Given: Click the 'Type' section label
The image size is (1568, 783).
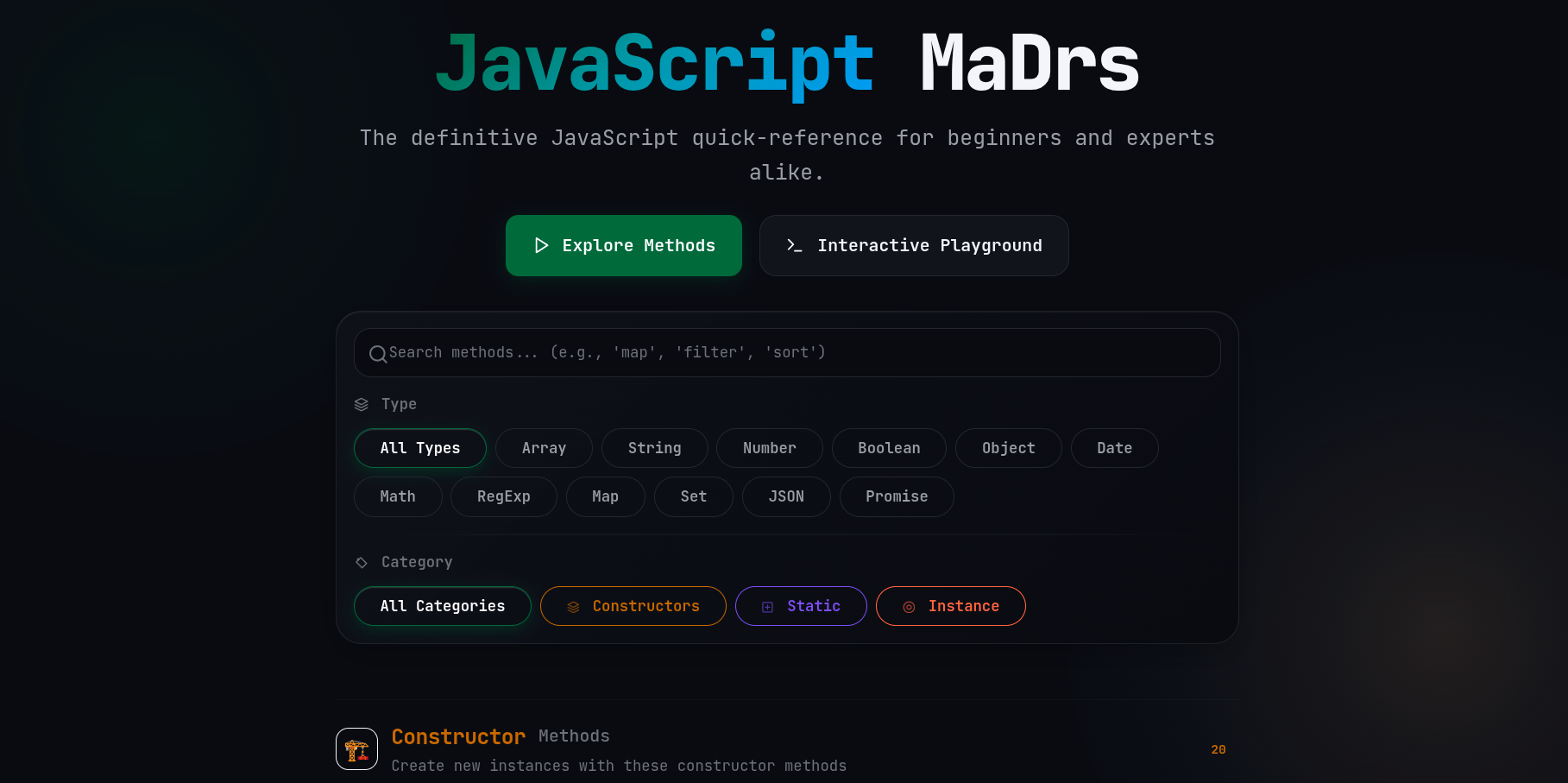Looking at the screenshot, I should pyautogui.click(x=399, y=404).
